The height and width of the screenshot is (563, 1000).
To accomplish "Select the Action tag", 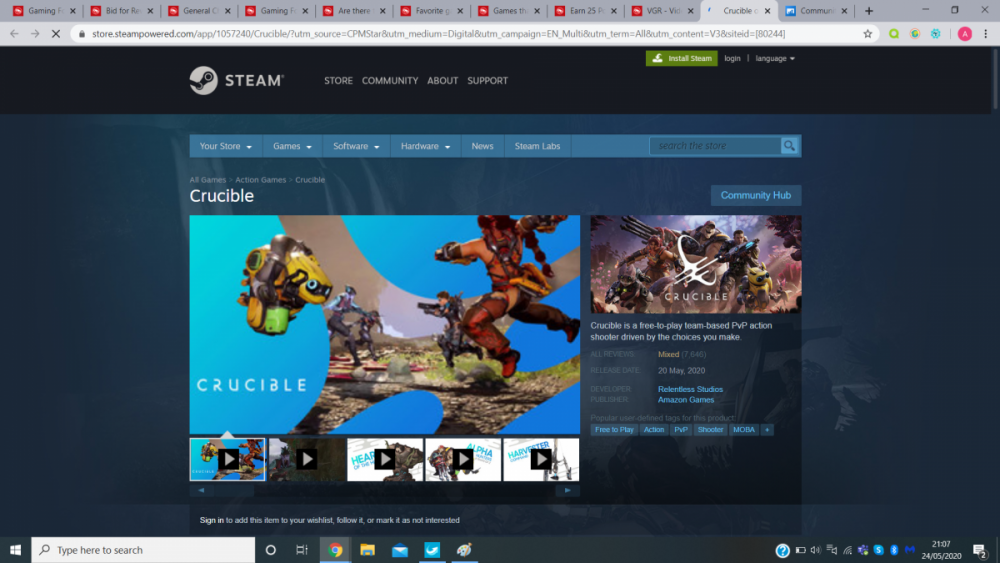I will click(x=654, y=430).
